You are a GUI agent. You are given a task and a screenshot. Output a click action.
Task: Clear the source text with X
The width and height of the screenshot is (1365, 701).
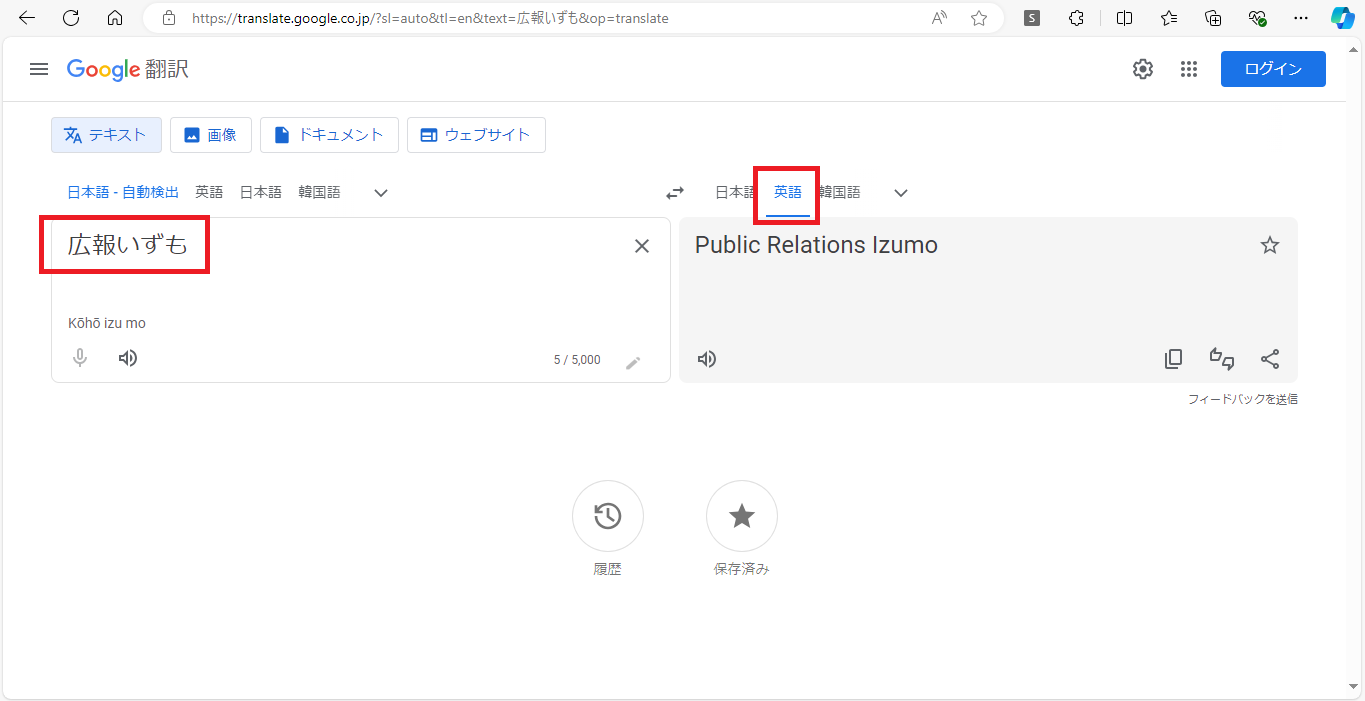[x=642, y=246]
